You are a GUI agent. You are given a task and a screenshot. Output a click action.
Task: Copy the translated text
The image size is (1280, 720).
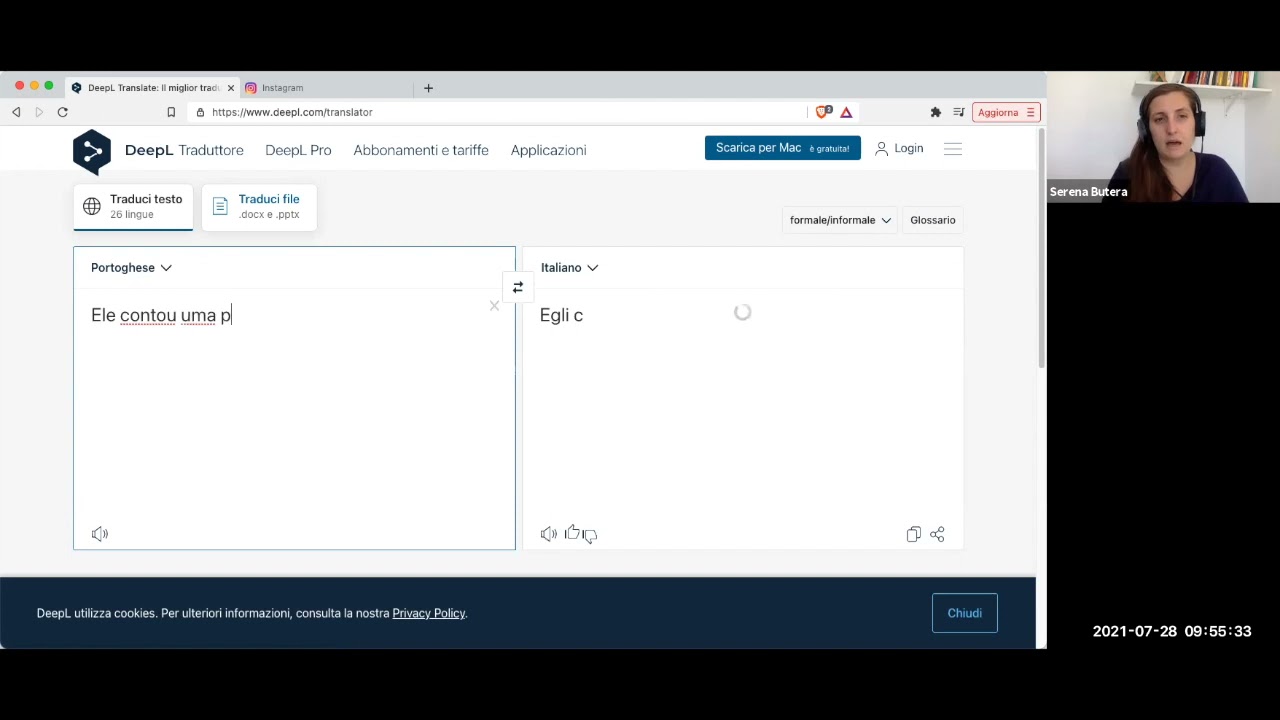913,534
